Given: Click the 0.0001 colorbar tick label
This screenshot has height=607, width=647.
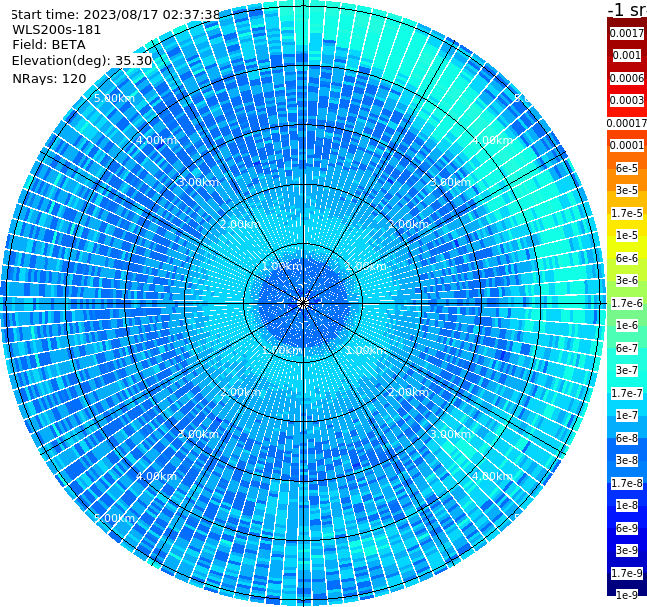Looking at the screenshot, I should click(x=627, y=145).
